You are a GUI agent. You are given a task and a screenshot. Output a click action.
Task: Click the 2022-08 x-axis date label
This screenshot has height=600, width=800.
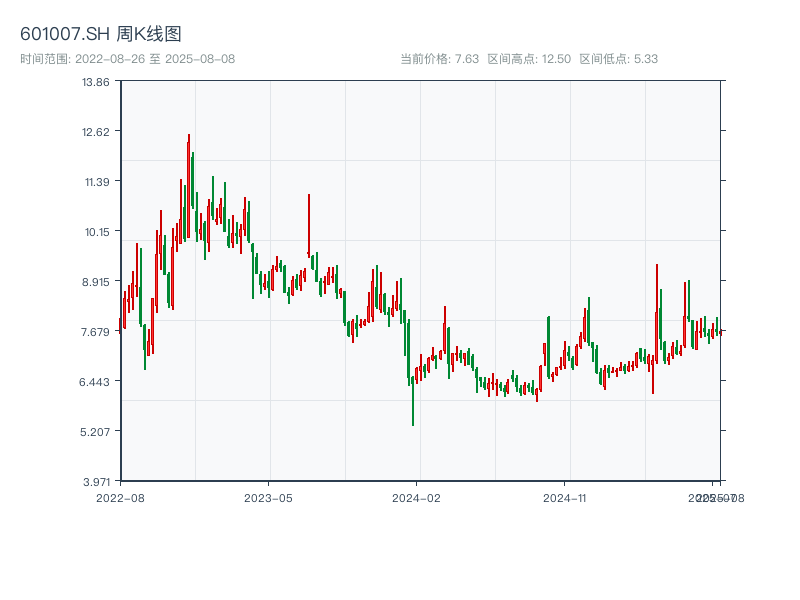tap(120, 497)
